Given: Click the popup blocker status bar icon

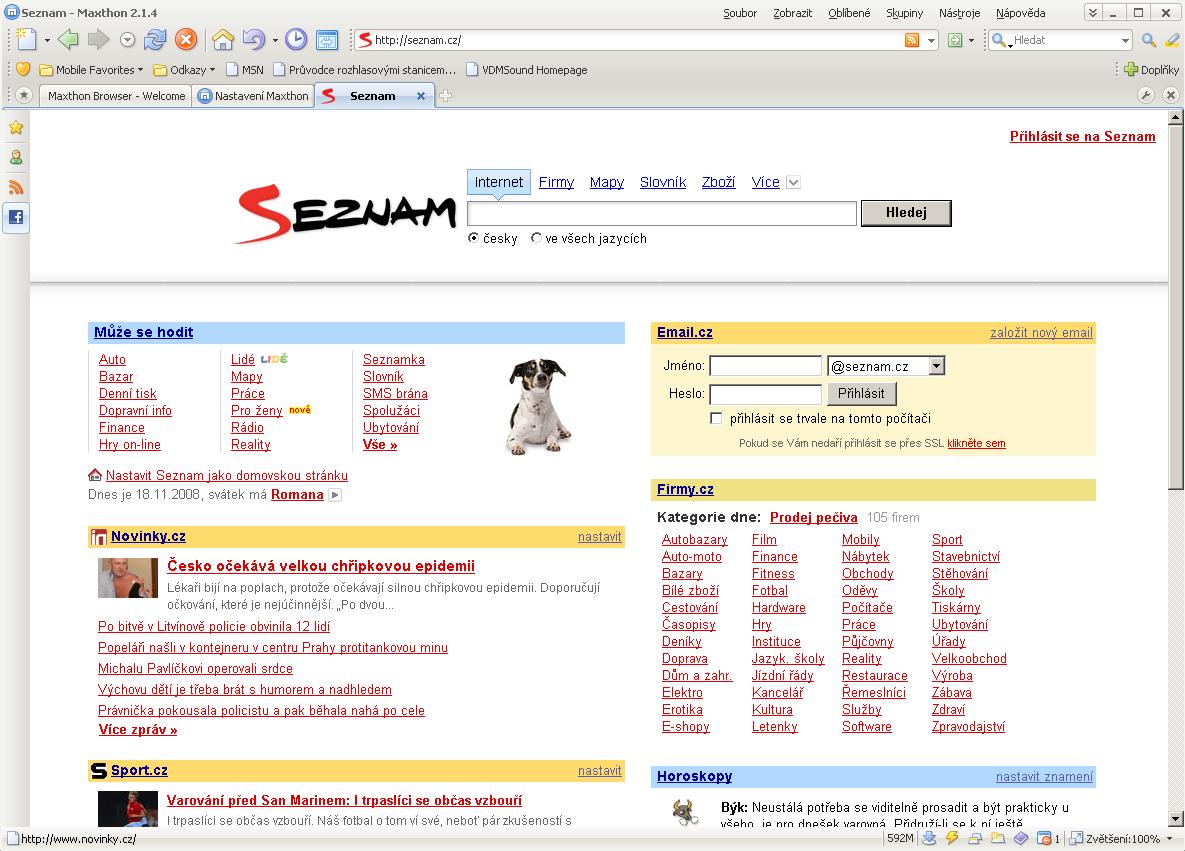Looking at the screenshot, I should (1044, 838).
